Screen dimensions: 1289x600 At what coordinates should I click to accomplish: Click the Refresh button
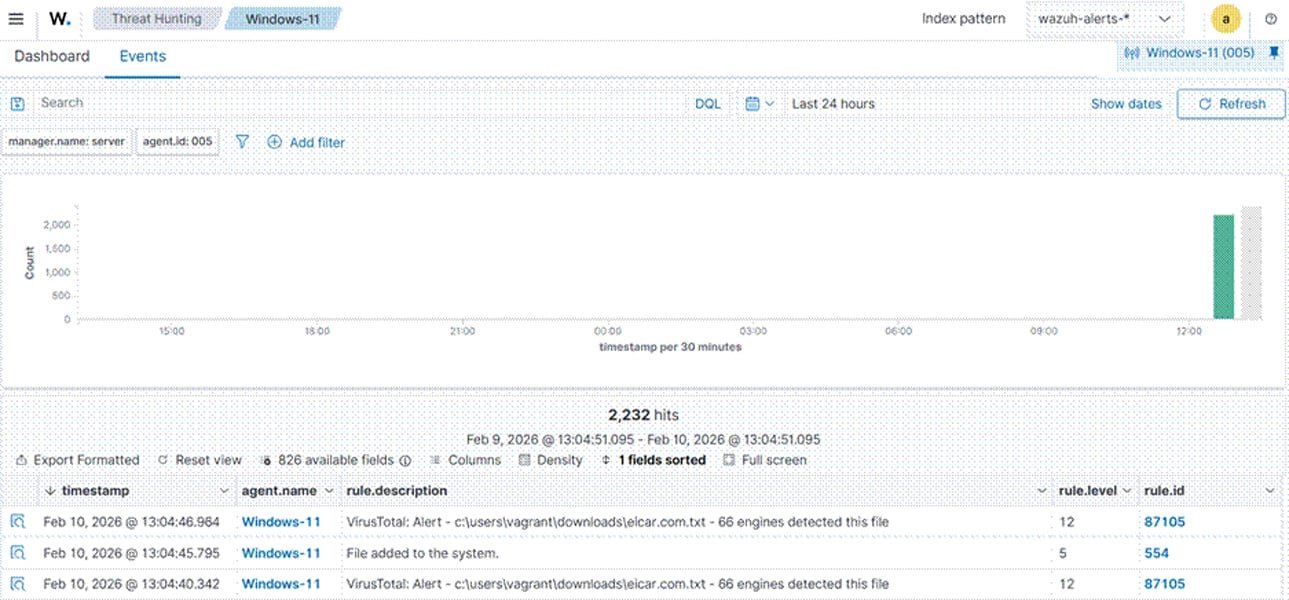click(x=1230, y=103)
